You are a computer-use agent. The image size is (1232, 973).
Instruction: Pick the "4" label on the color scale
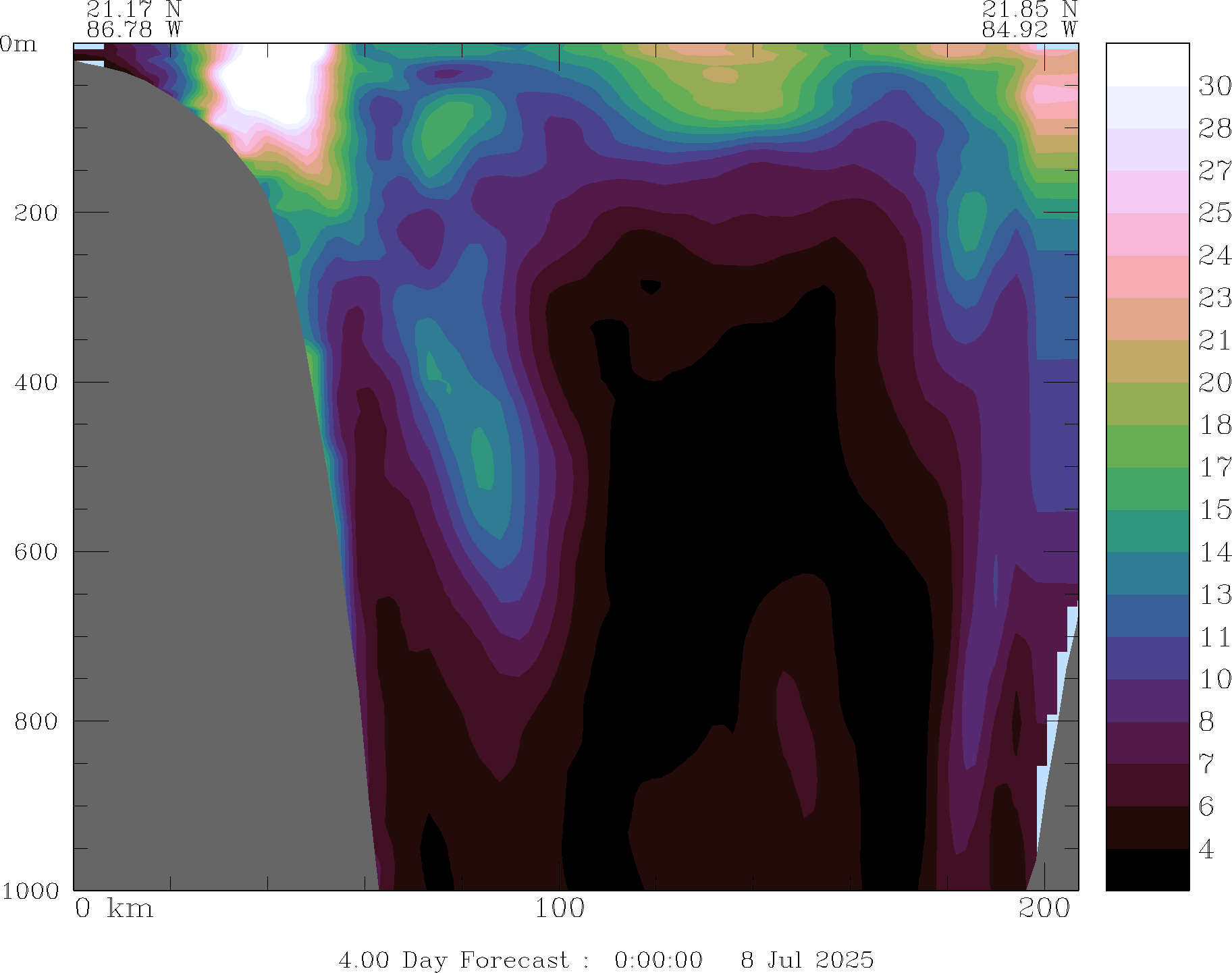(1206, 850)
